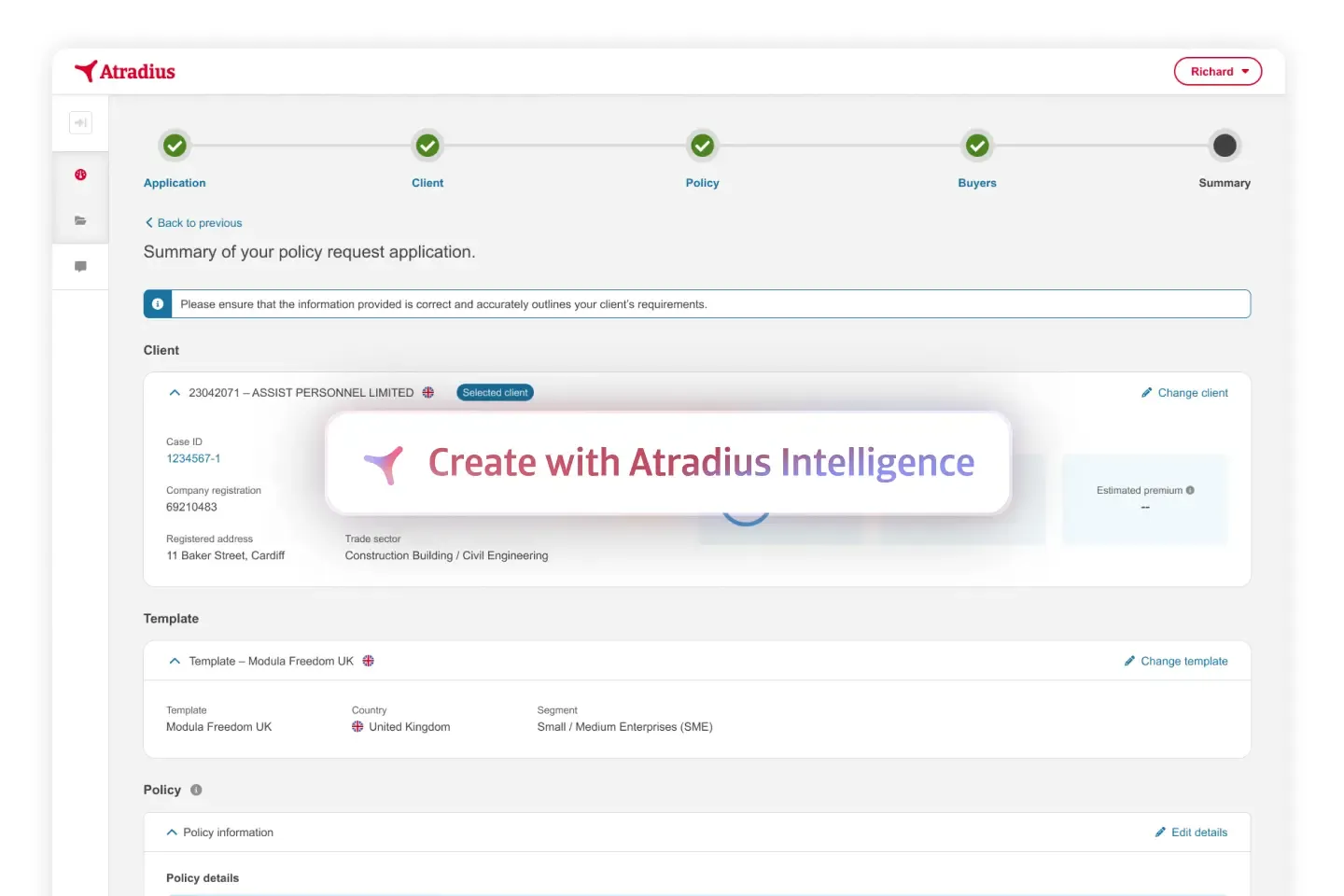
Task: Click the info icon in the notice banner
Action: pos(157,303)
